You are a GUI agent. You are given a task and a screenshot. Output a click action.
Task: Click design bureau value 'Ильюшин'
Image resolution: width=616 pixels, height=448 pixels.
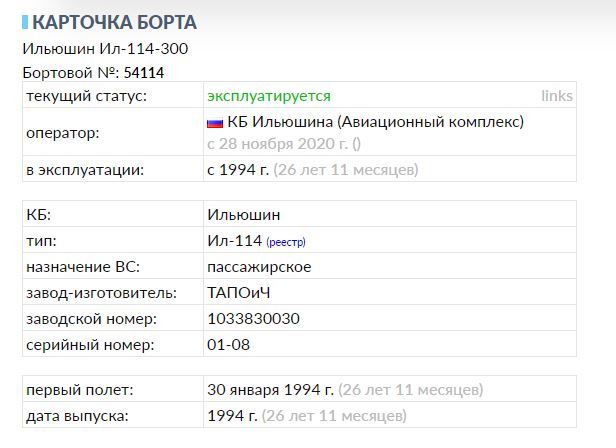[x=243, y=215]
